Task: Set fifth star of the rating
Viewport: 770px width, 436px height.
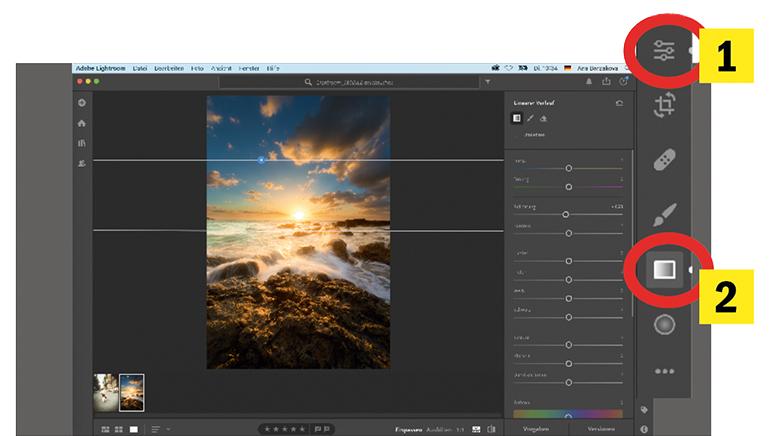Action: tap(302, 429)
